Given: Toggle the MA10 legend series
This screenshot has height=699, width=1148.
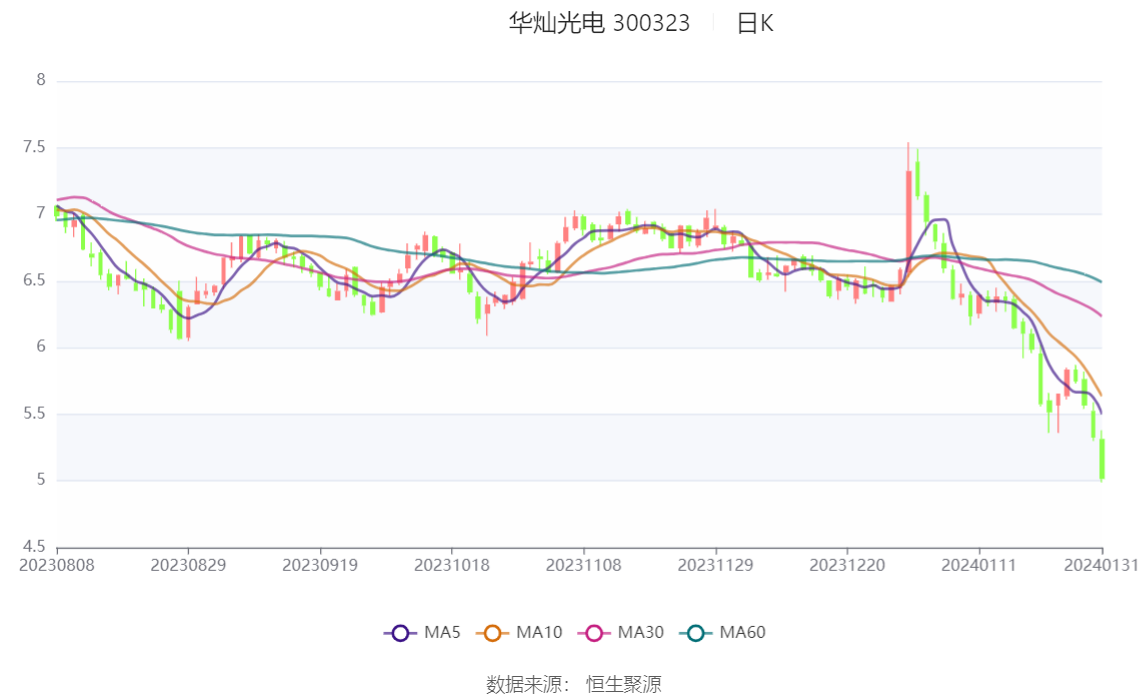Looking at the screenshot, I should [x=519, y=632].
